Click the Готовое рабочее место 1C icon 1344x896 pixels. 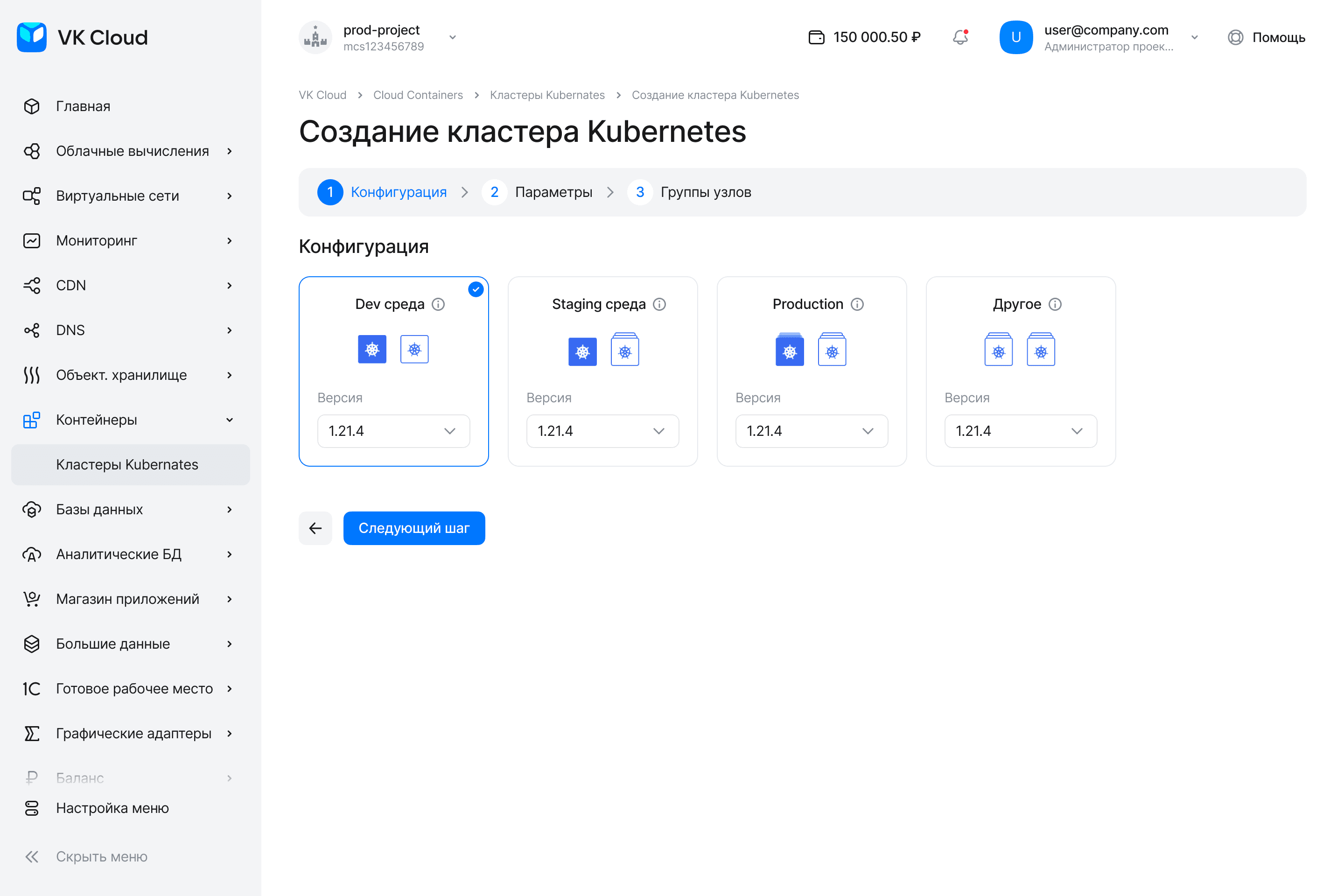31,689
